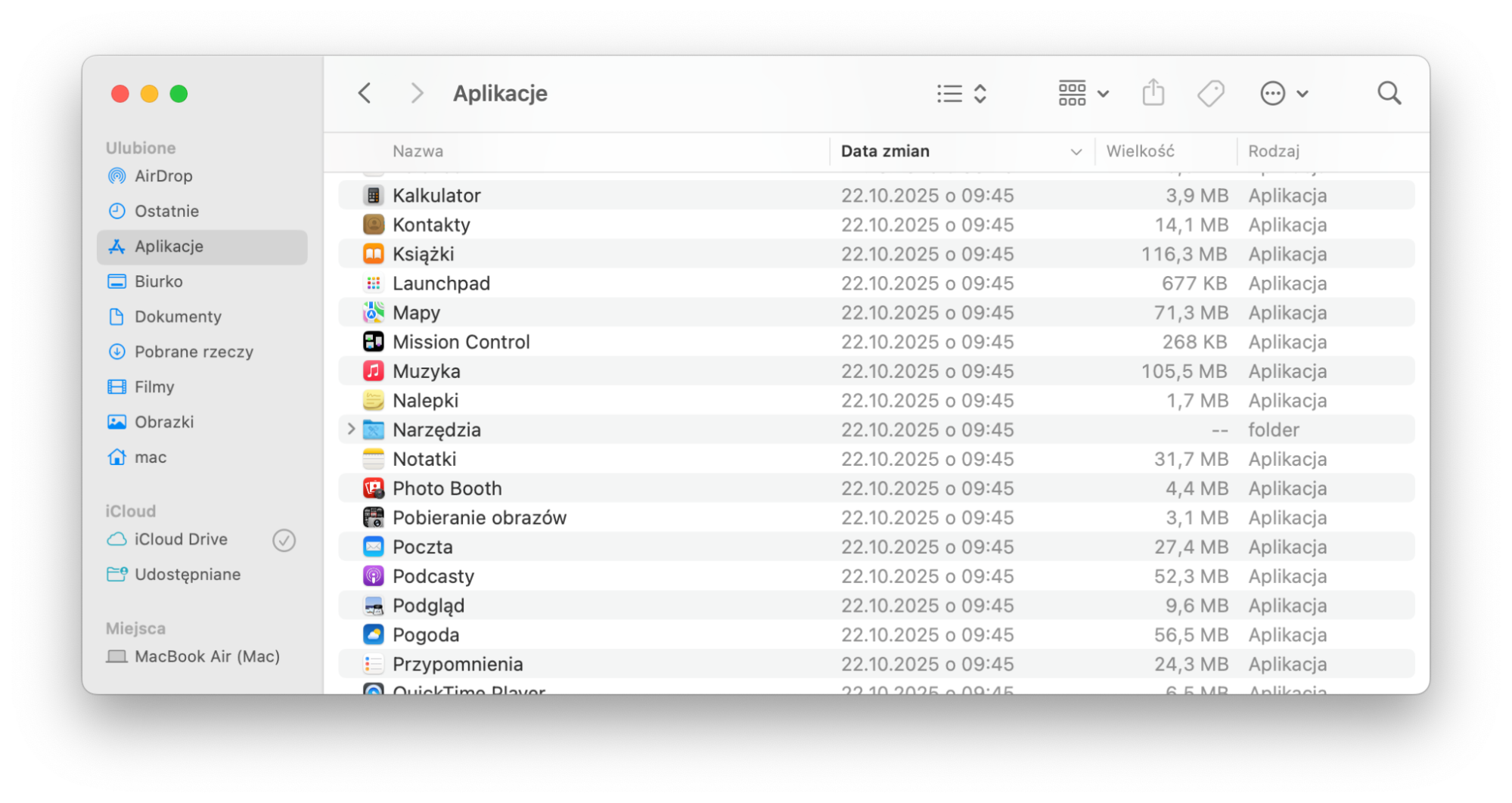
Task: Select AirDrop in the sidebar
Action: click(202, 176)
